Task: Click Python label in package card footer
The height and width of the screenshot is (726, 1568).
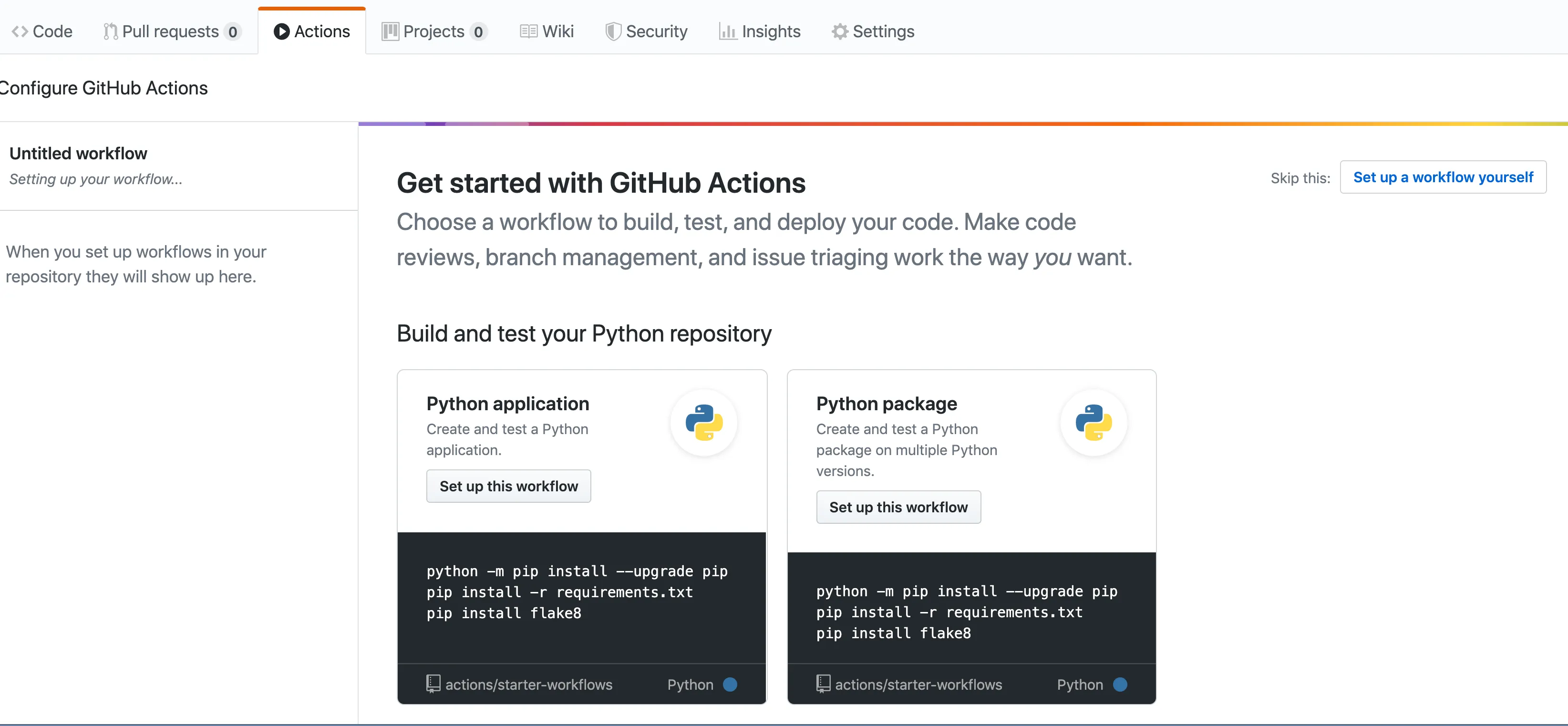Action: pos(1080,685)
